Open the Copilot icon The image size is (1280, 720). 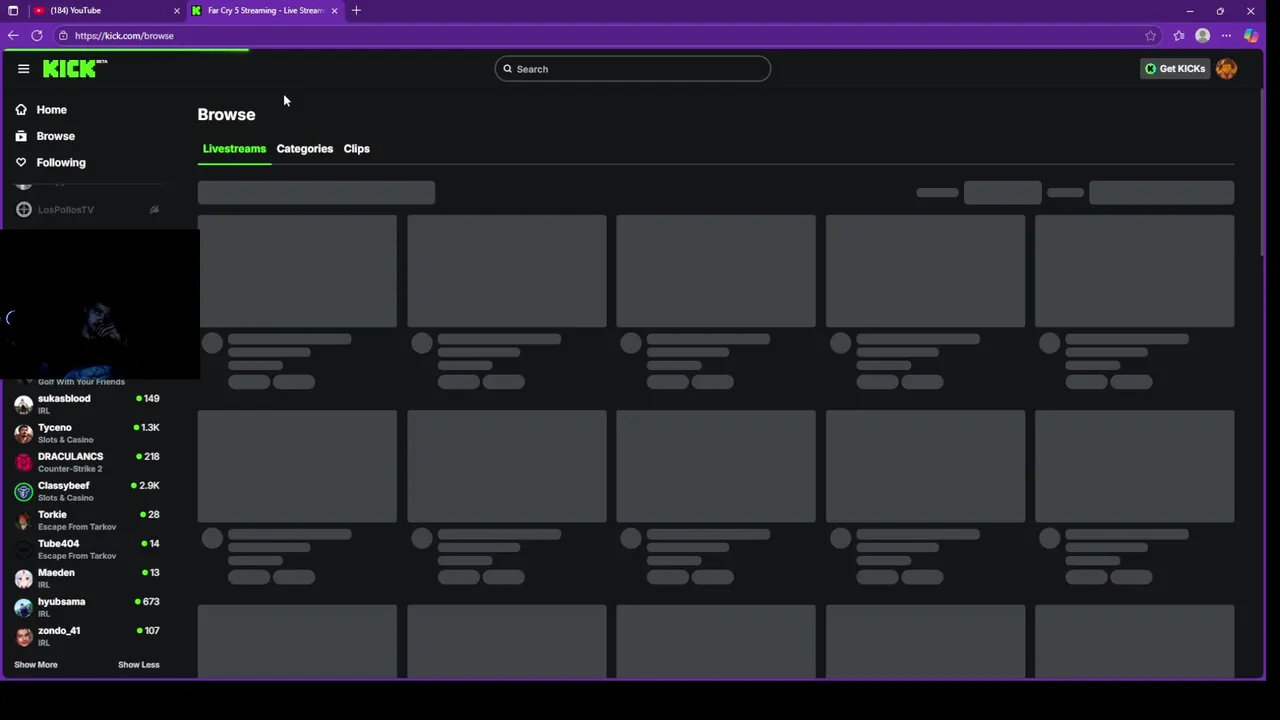(x=1251, y=35)
